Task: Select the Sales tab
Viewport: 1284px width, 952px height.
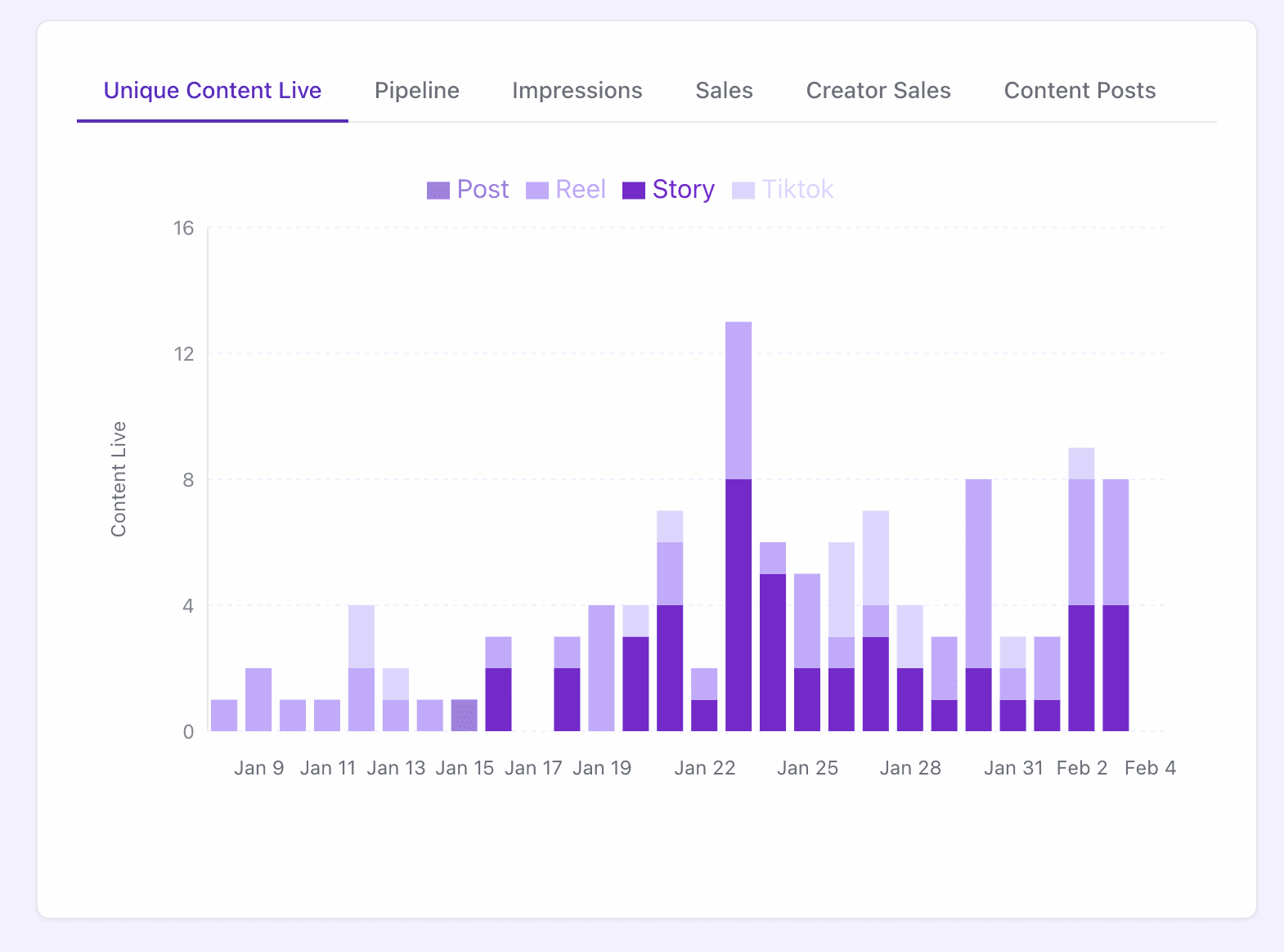Action: pyautogui.click(x=725, y=90)
